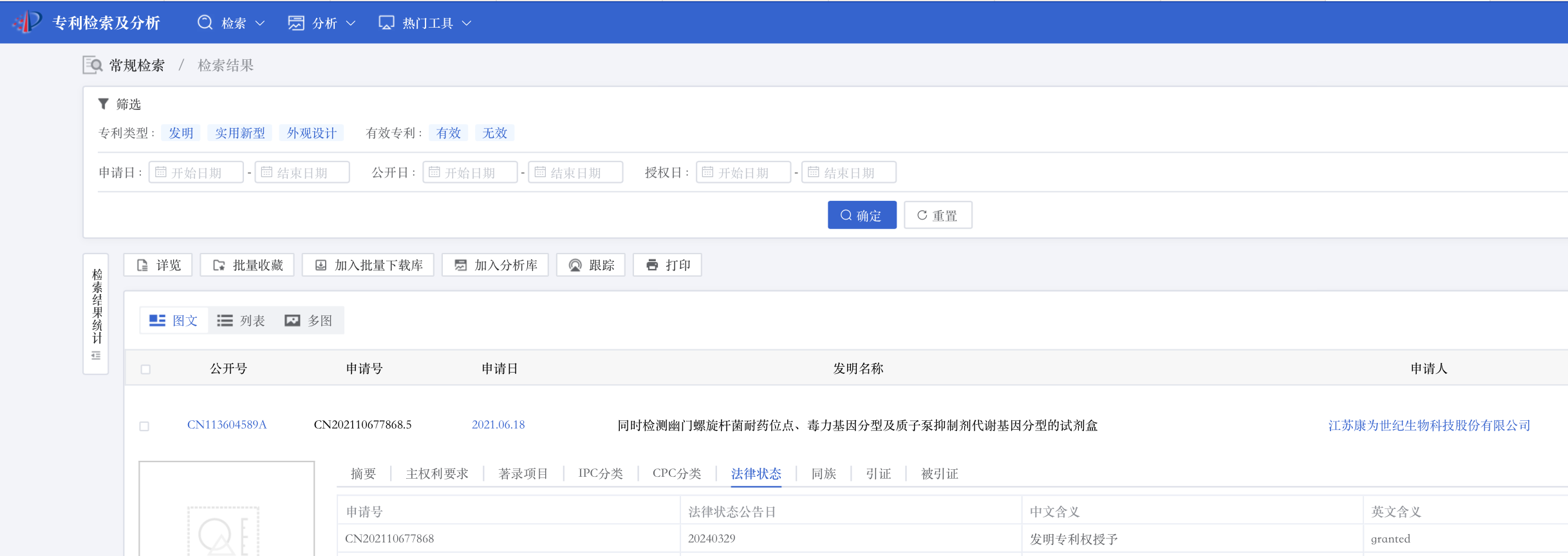The width and height of the screenshot is (1568, 556).
Task: Click the 图文 view mode icon
Action: [157, 320]
